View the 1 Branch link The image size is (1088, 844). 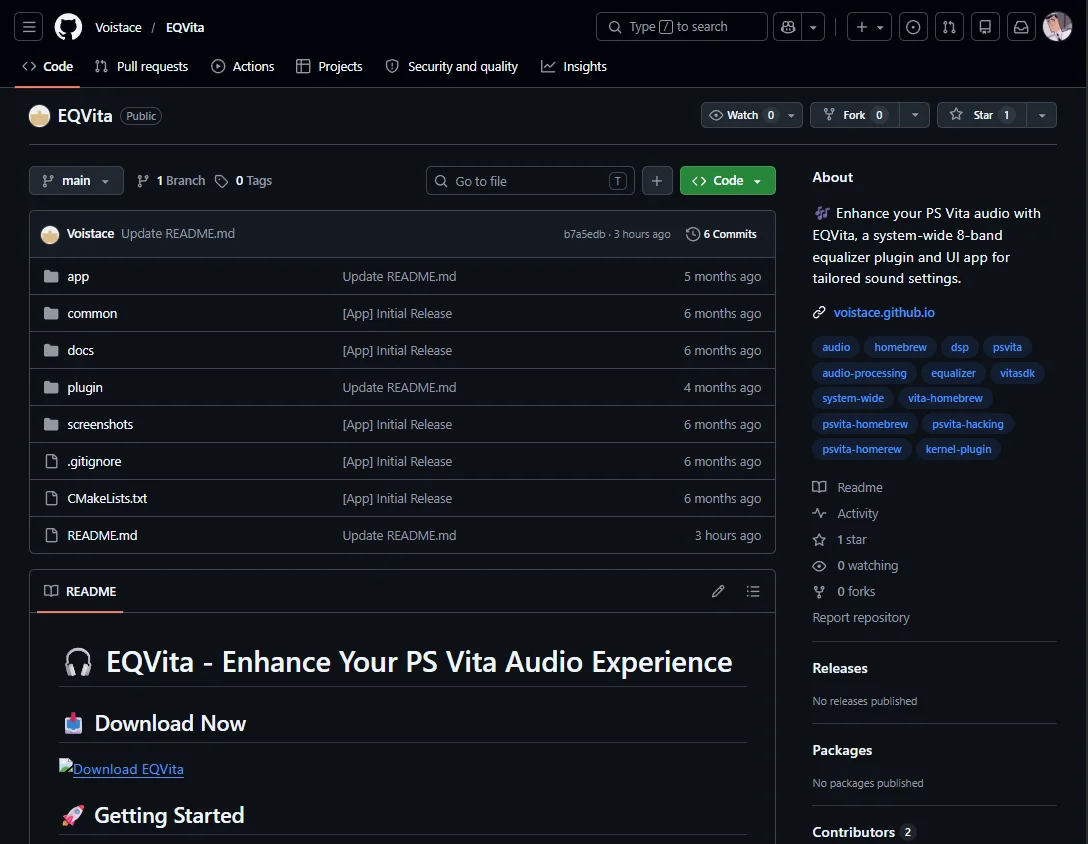(x=171, y=180)
